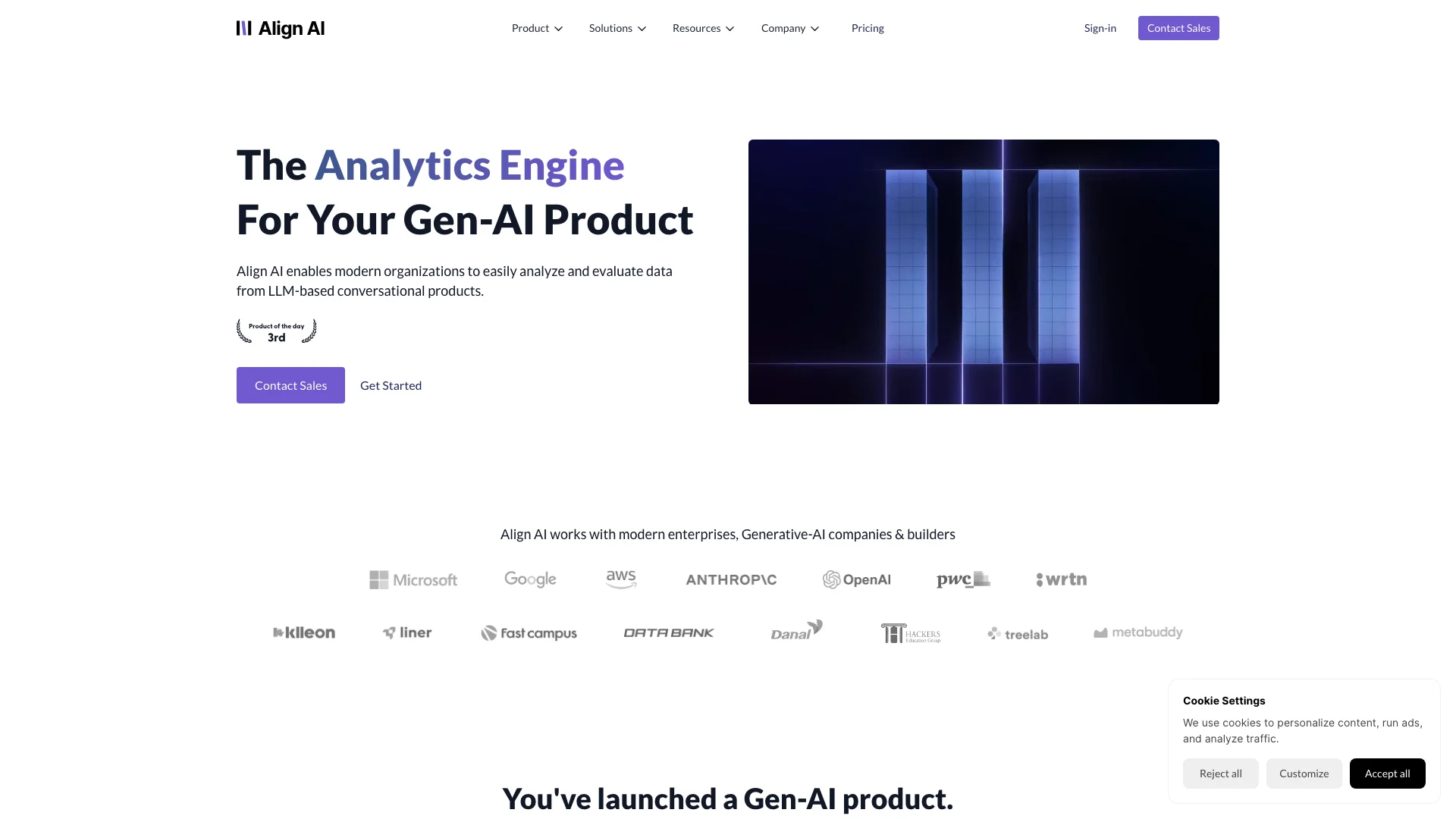Screen dimensions: 1456x819
Task: Click the Accept all cookie toggle
Action: [1387, 773]
